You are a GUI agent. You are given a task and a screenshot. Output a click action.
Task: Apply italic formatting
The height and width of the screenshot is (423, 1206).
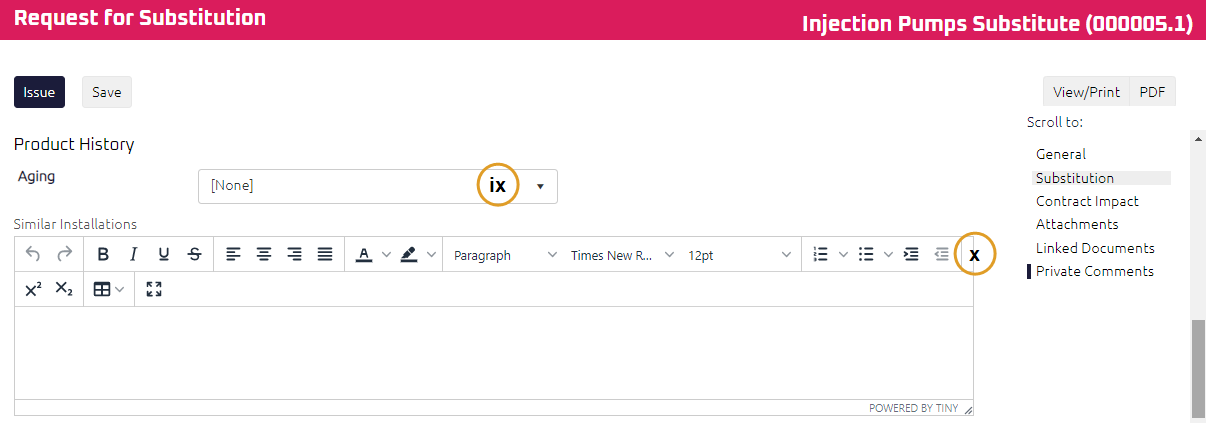point(133,255)
